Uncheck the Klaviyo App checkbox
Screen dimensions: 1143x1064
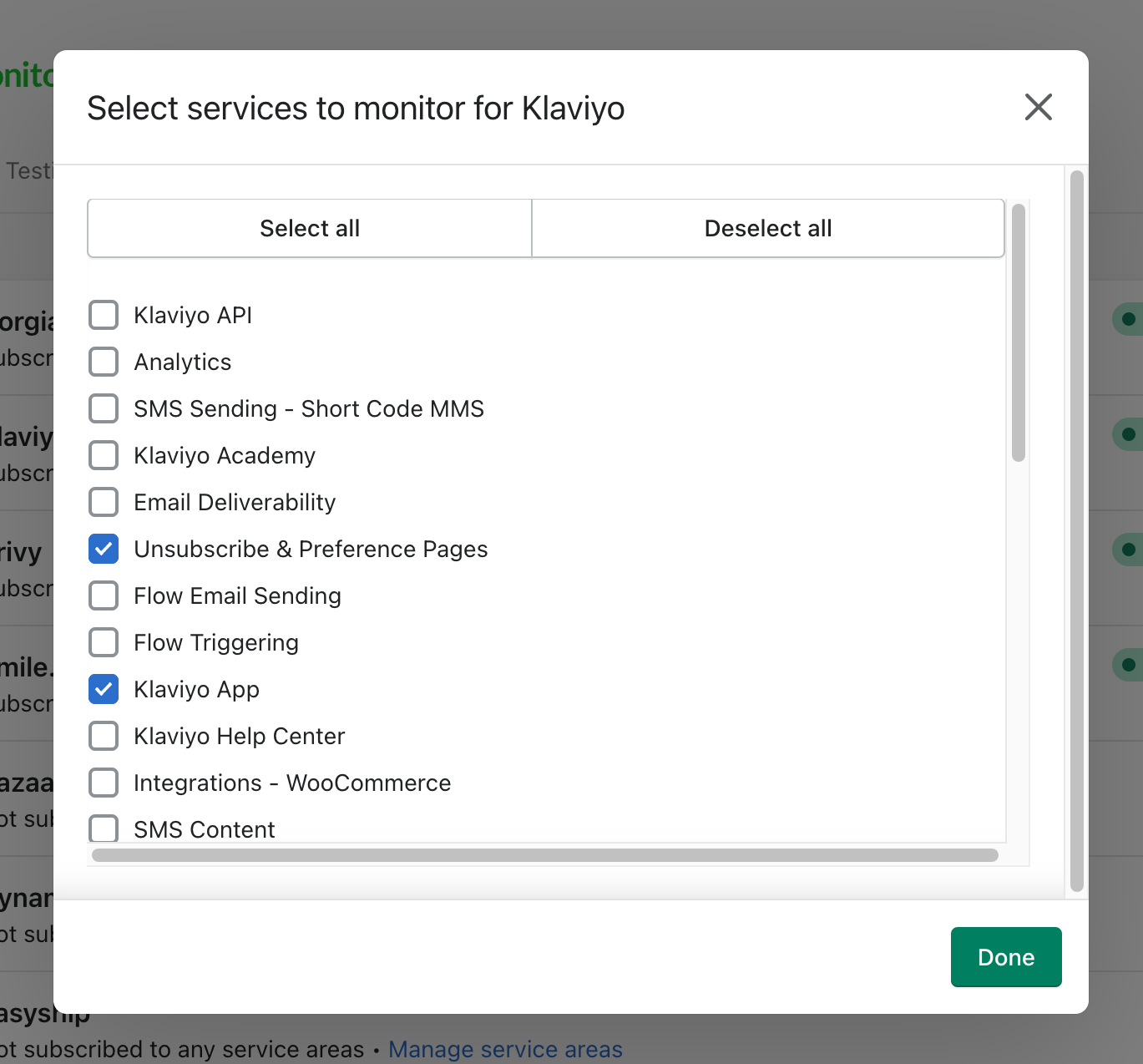coord(104,690)
